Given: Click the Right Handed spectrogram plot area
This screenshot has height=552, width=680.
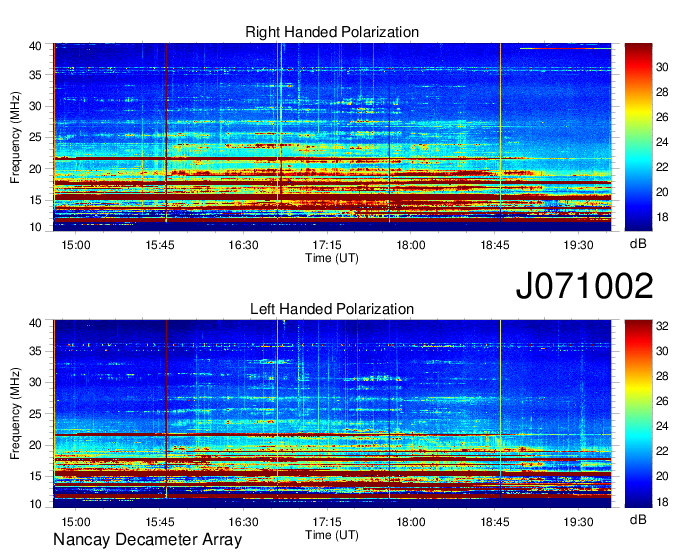Looking at the screenshot, I should click(x=332, y=137).
